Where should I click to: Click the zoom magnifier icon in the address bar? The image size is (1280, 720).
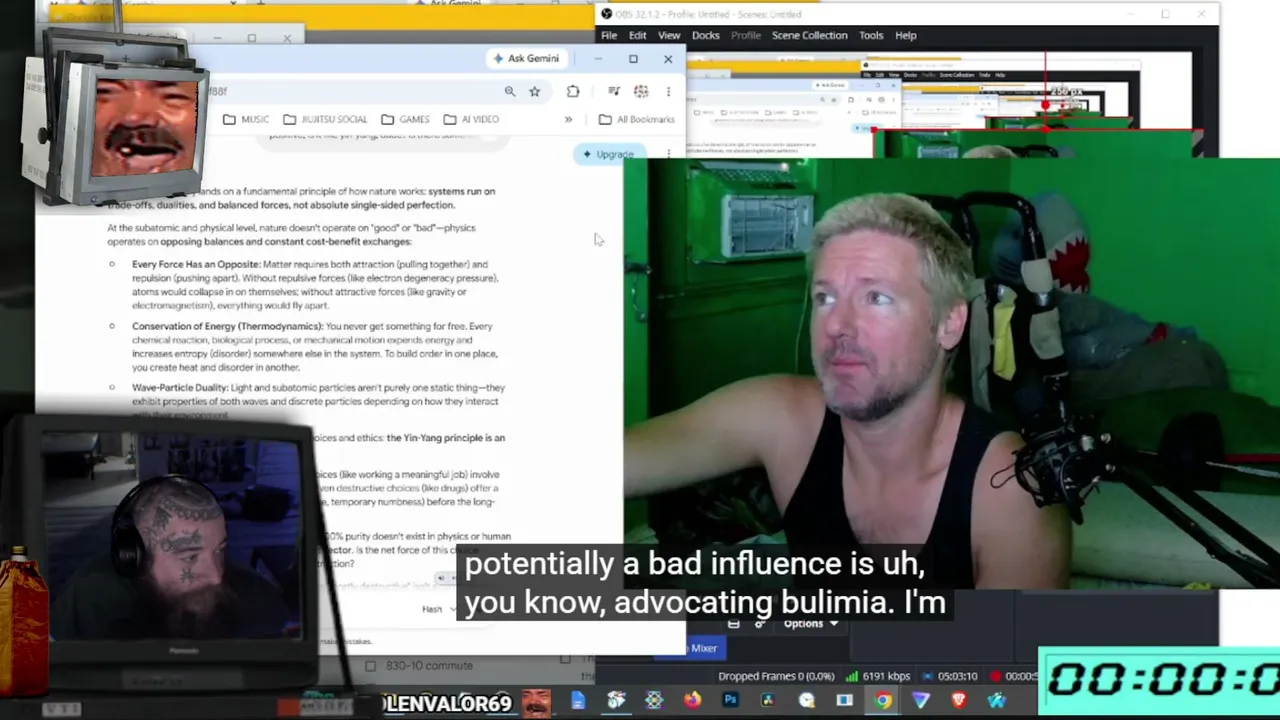pyautogui.click(x=510, y=91)
